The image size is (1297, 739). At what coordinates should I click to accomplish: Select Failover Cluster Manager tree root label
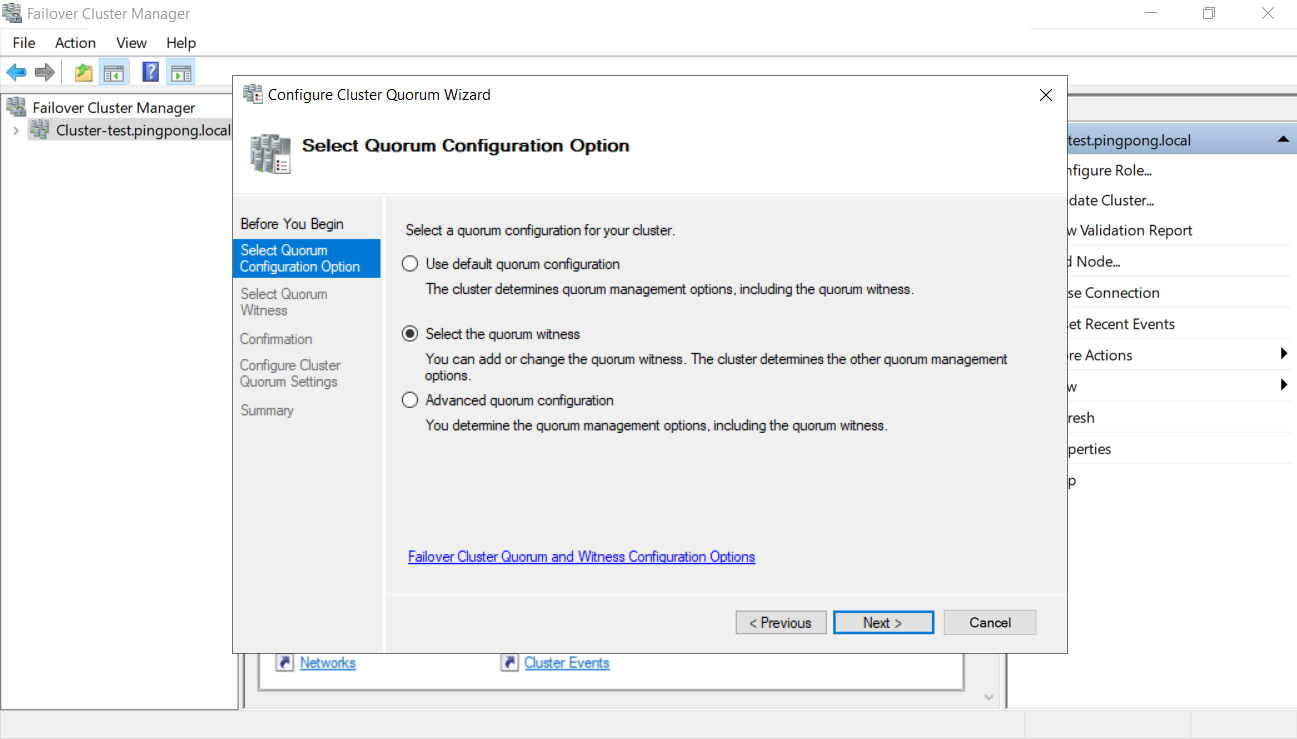[114, 107]
